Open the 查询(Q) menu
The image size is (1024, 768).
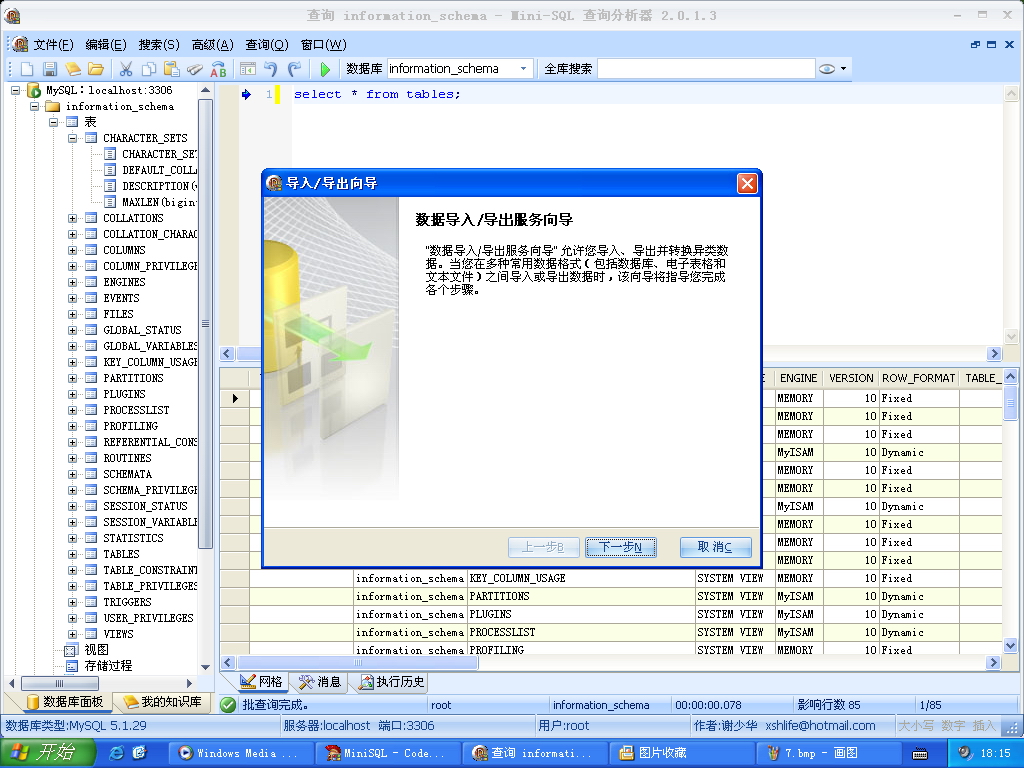coord(266,44)
